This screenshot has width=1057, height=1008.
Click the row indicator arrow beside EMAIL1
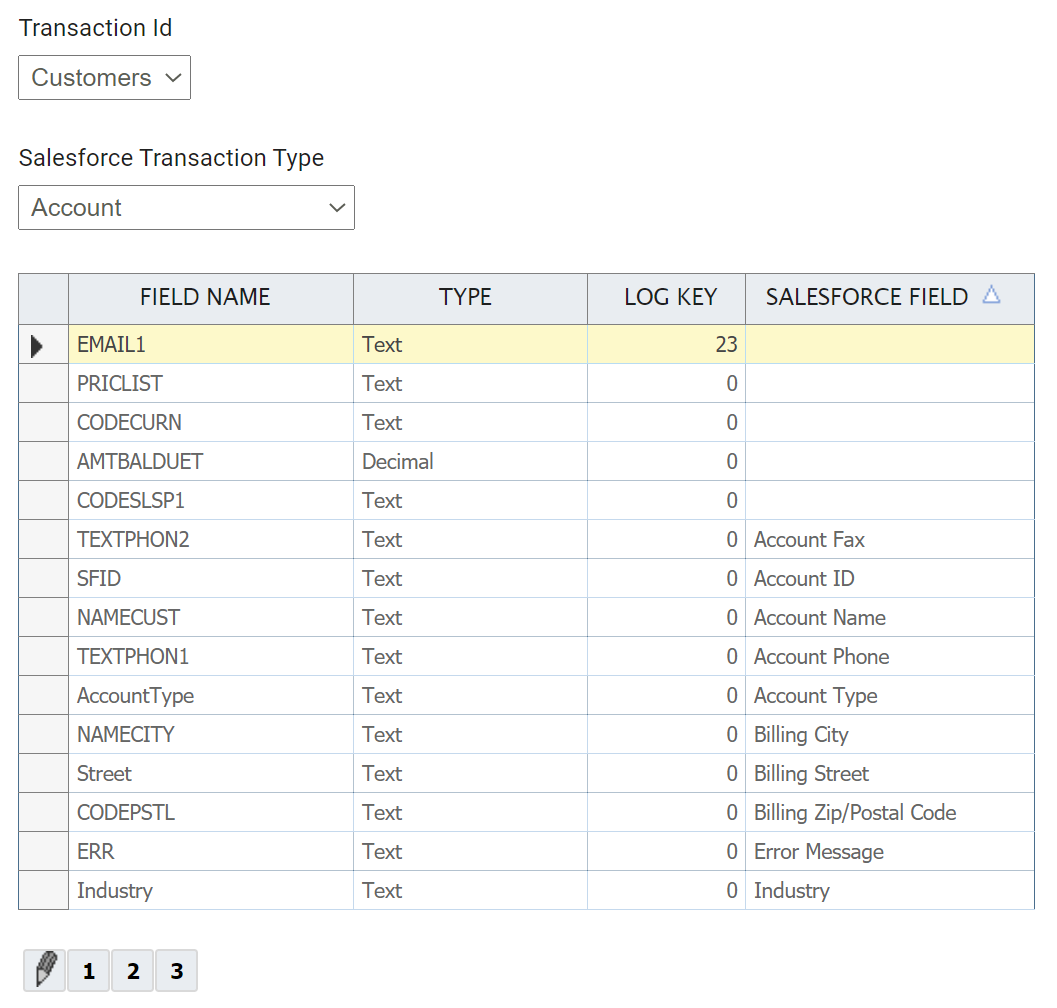[38, 346]
